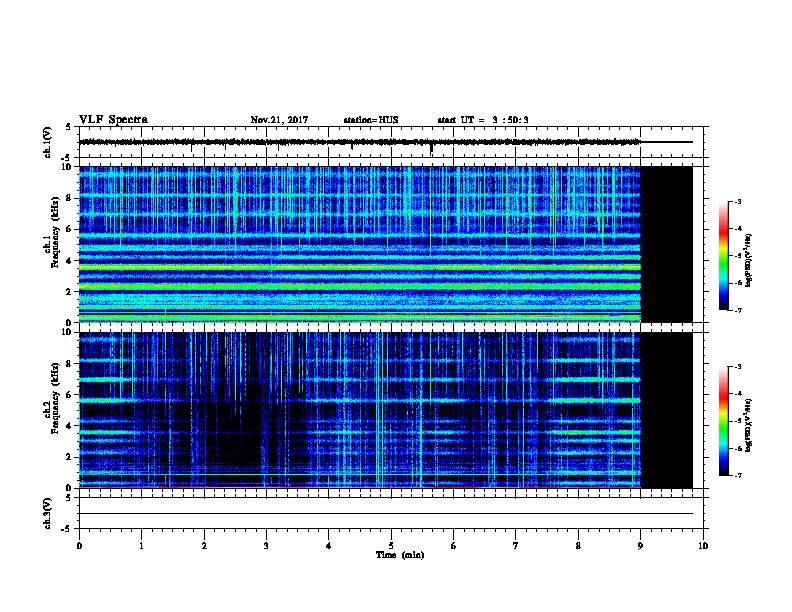Click the black no-data block in ch.1 spectrogram

[x=667, y=244]
